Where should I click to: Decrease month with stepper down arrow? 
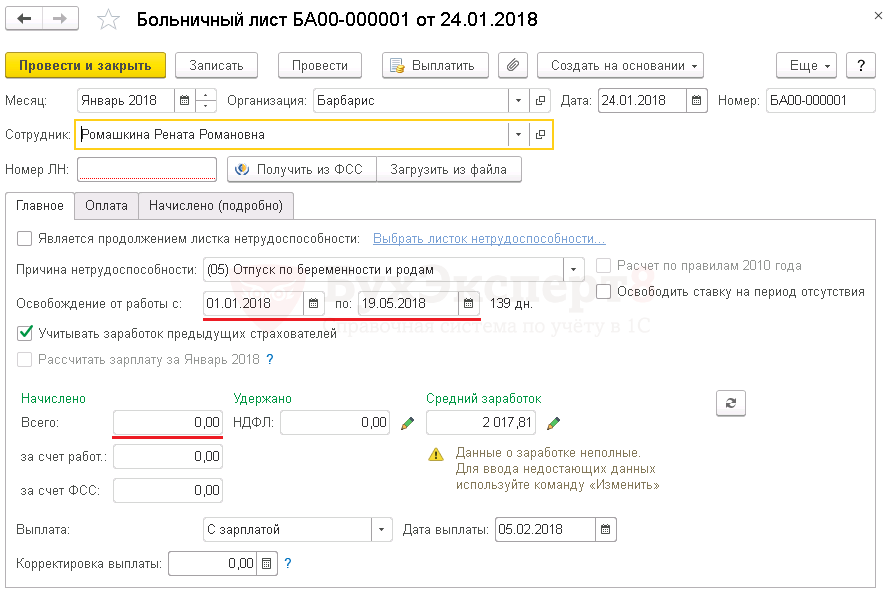click(206, 106)
